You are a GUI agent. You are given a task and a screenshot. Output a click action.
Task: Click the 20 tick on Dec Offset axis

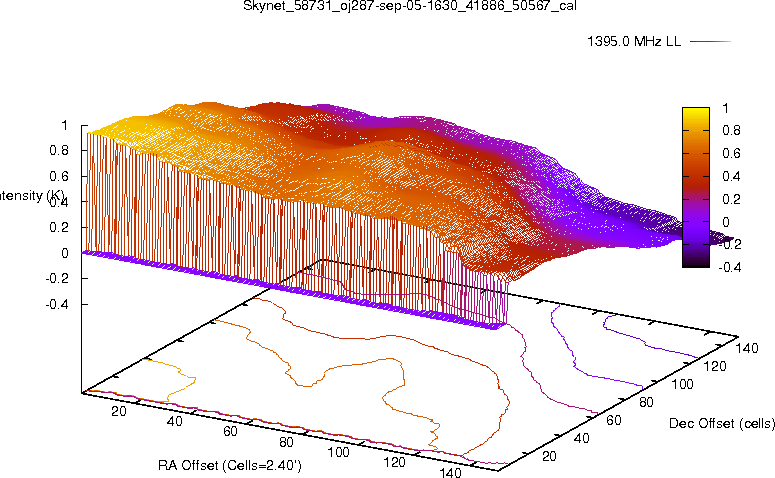pos(549,456)
